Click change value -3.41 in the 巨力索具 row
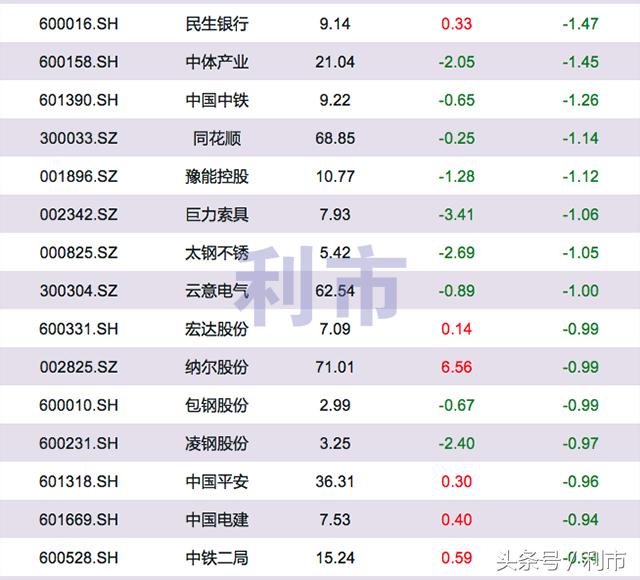The image size is (640, 580). tap(457, 214)
